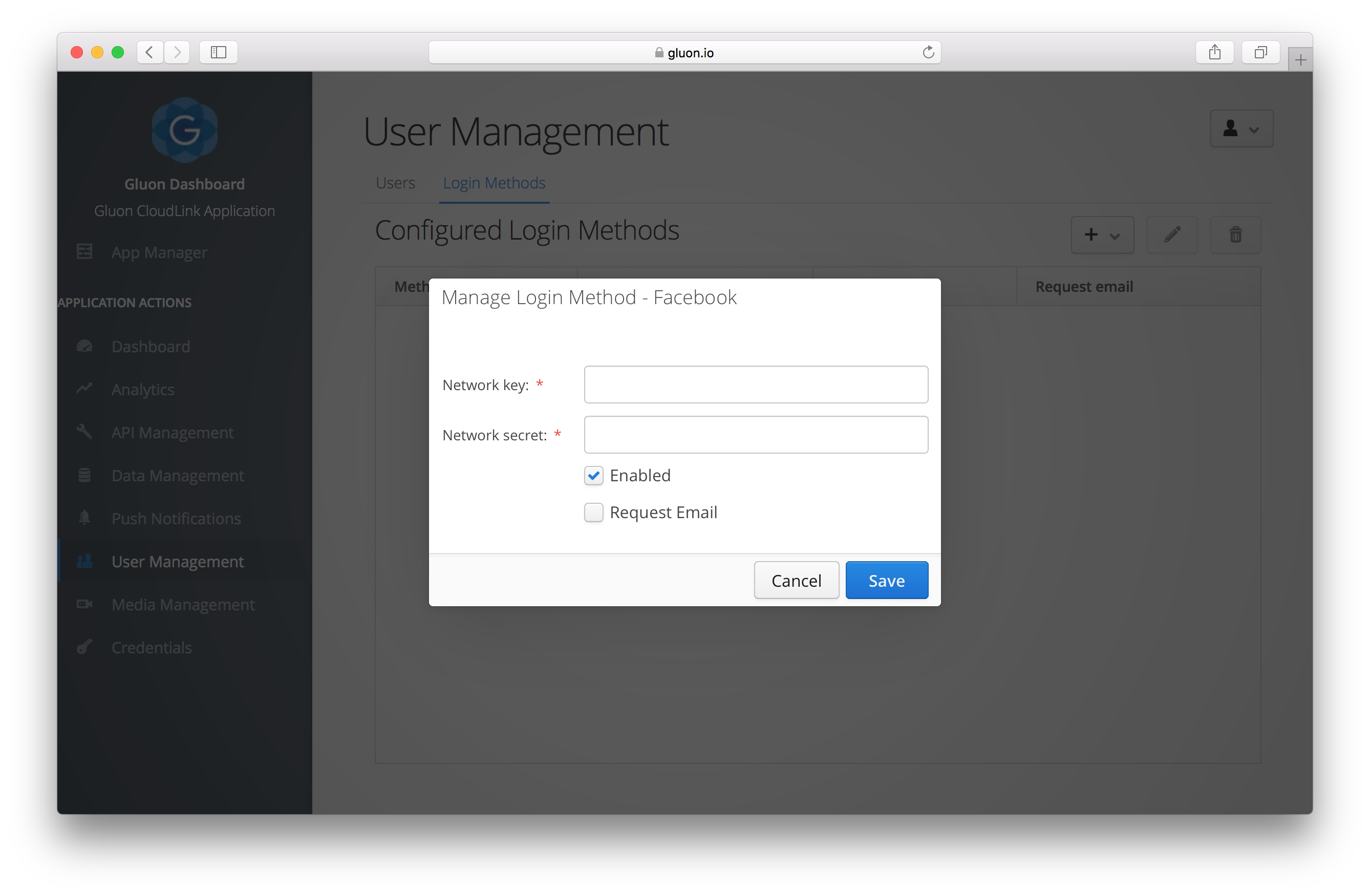Screen dimensions: 1370x896
Task: Click the API Management icon in sidebar
Action: [85, 432]
